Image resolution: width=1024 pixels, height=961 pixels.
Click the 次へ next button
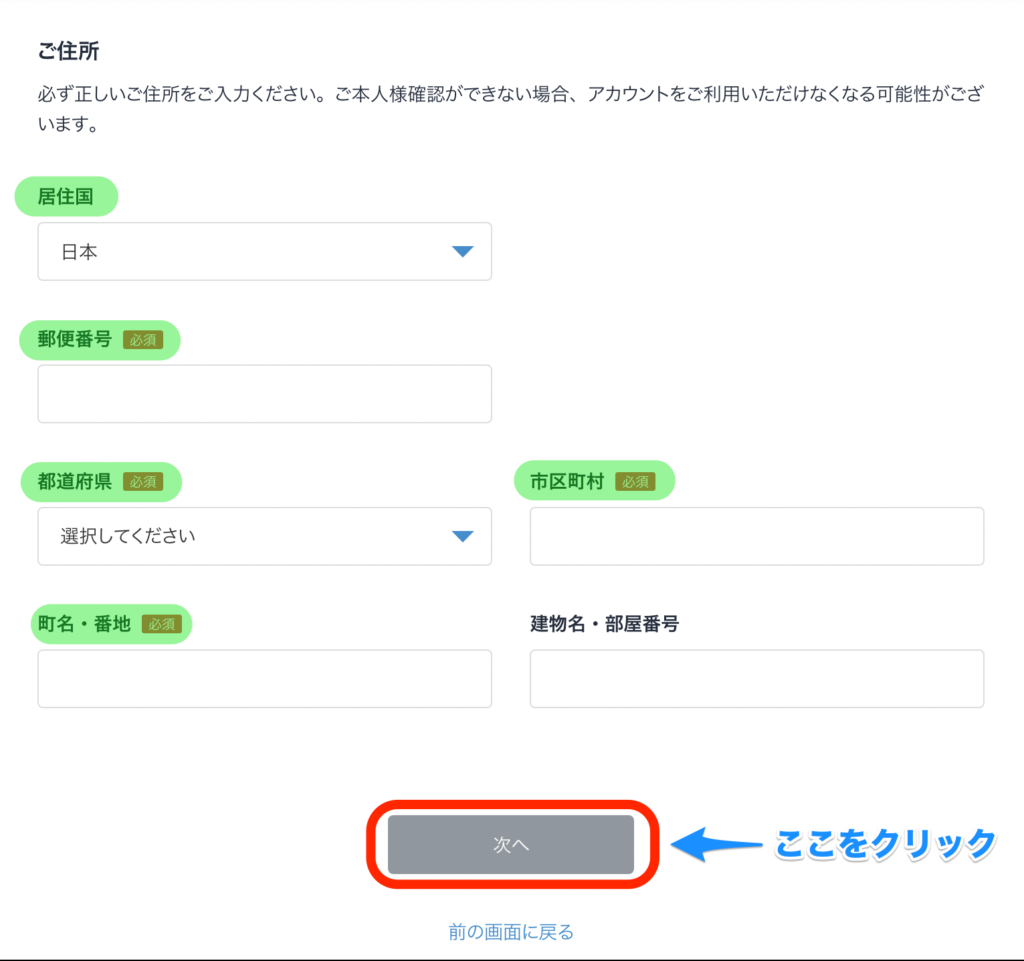[x=511, y=844]
